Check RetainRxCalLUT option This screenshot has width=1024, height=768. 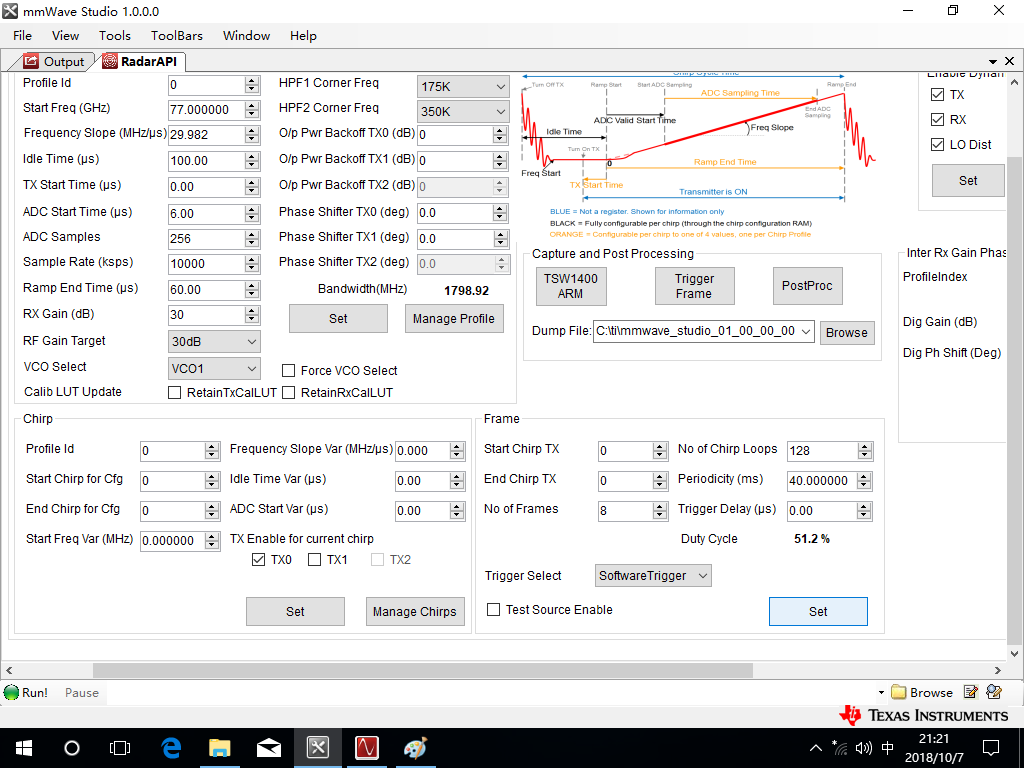[x=289, y=392]
